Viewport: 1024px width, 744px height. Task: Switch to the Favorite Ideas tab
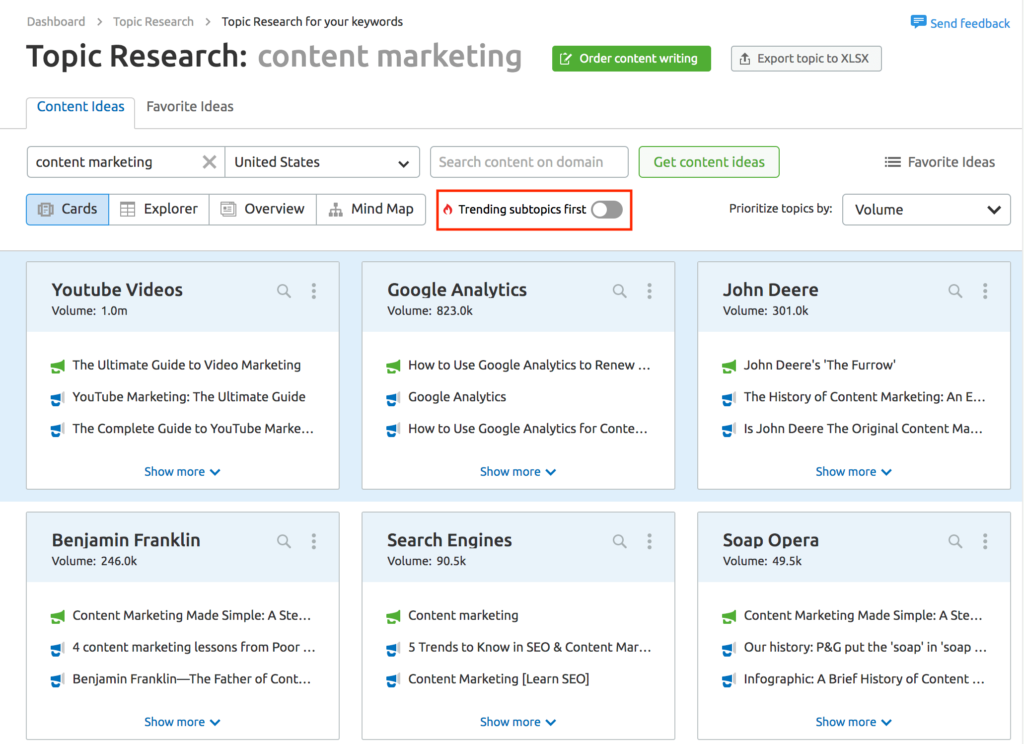coord(189,106)
